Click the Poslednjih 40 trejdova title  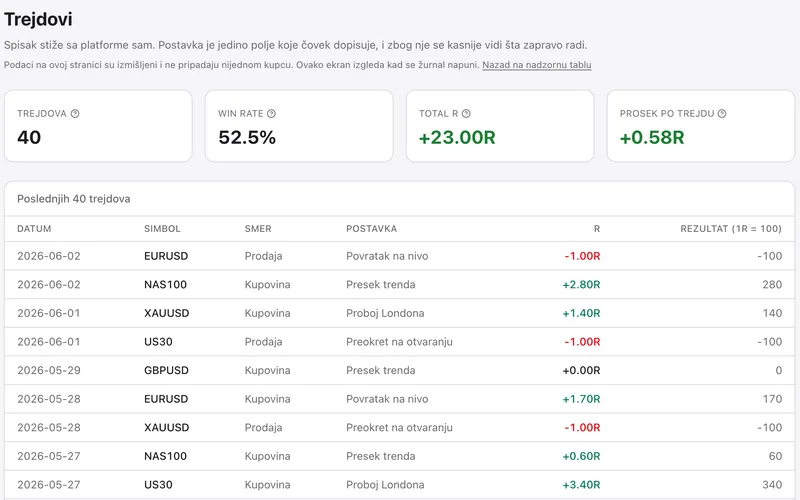tap(73, 199)
